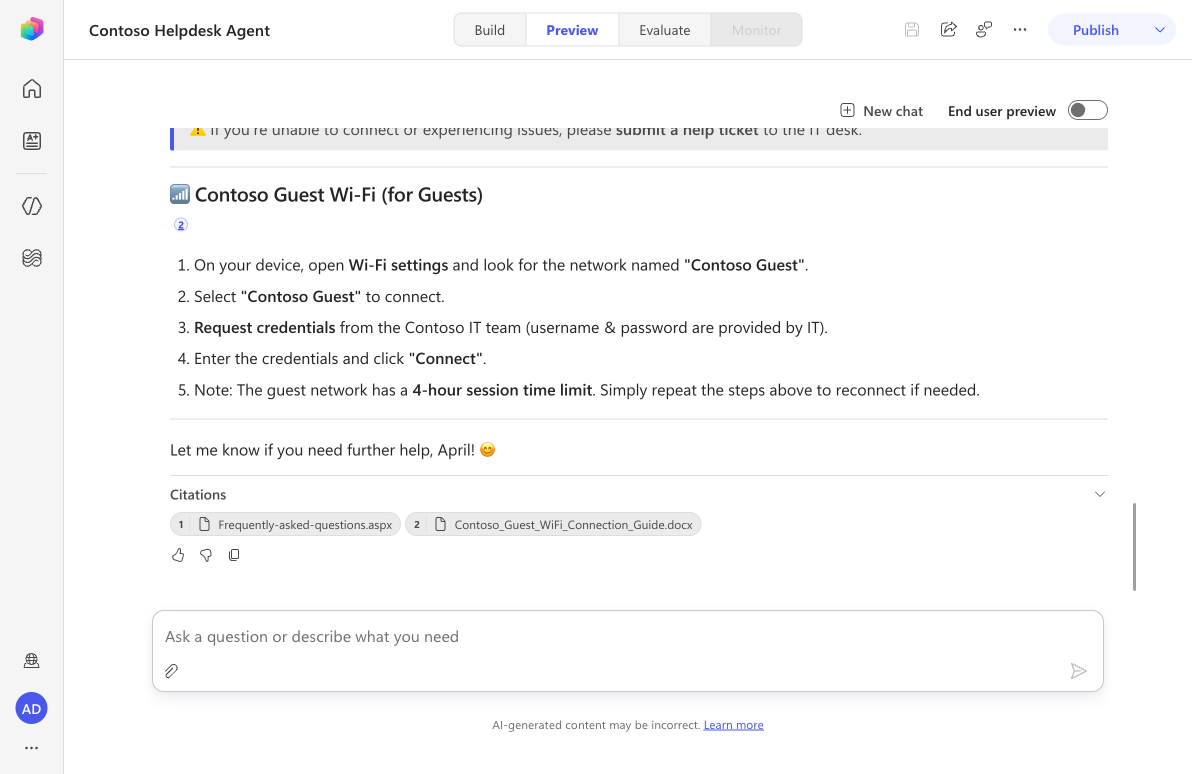Start a New chat
Screen dimensions: 1192x774
tap(881, 111)
